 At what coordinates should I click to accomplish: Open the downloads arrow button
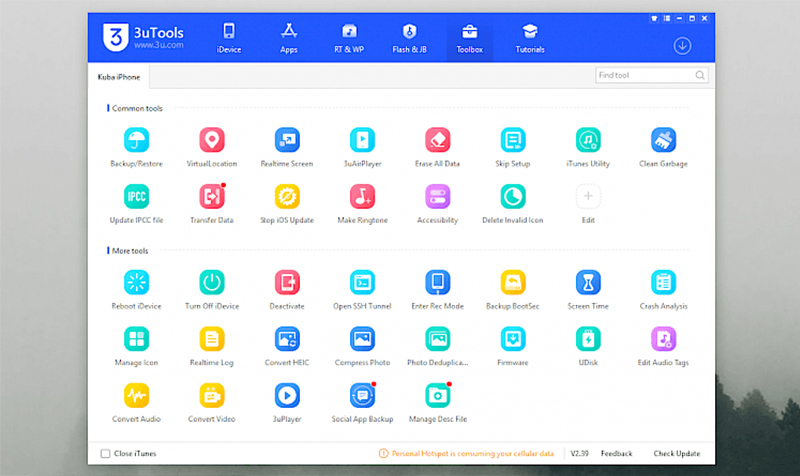point(682,46)
